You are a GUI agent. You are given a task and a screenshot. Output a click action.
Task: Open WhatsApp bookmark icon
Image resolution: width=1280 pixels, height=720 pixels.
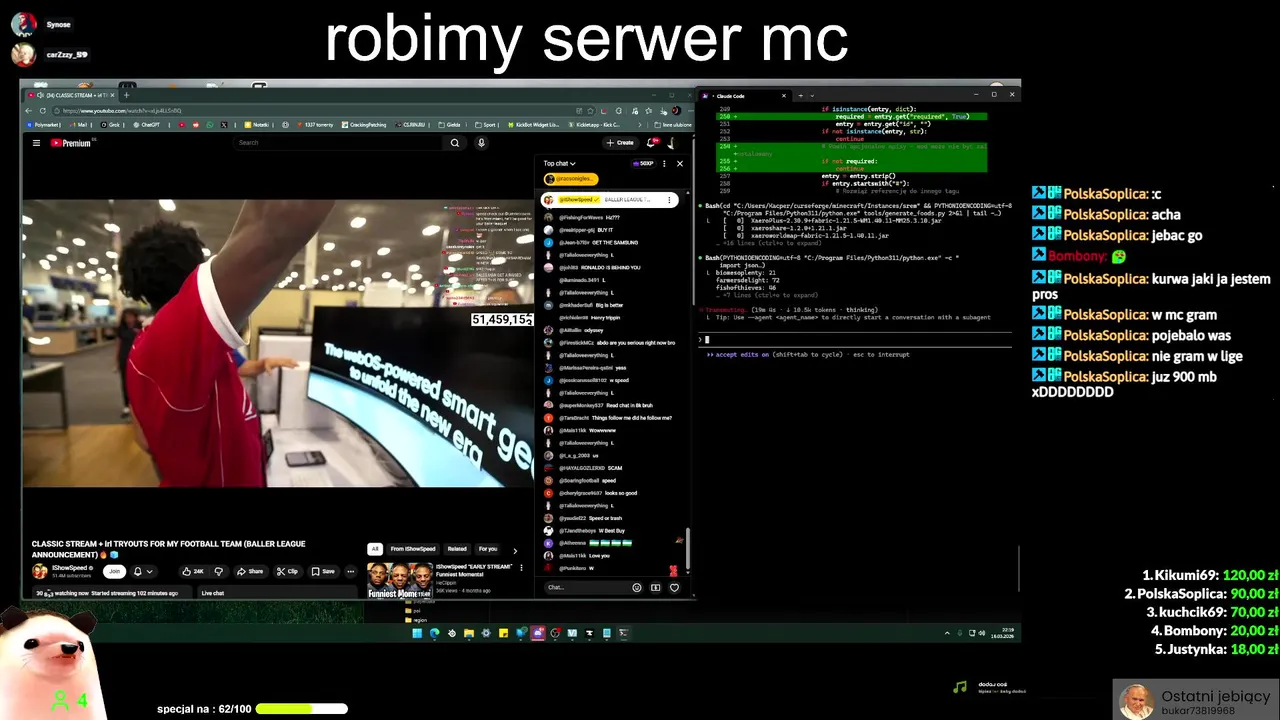coord(210,125)
